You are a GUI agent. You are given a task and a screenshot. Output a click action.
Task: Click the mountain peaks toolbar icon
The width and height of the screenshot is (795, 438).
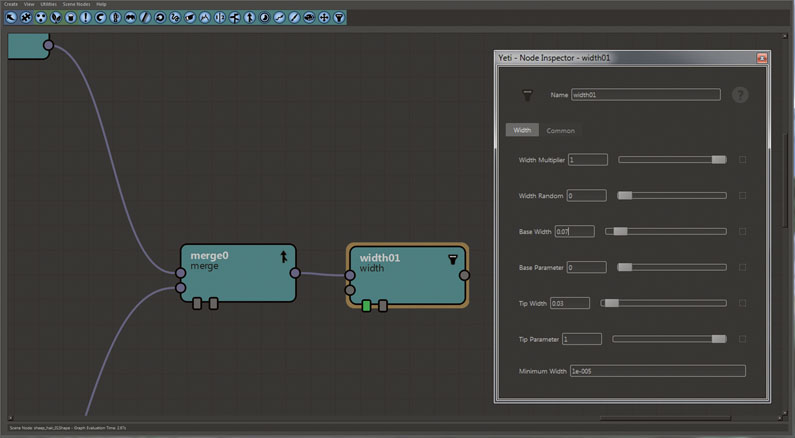(205, 18)
